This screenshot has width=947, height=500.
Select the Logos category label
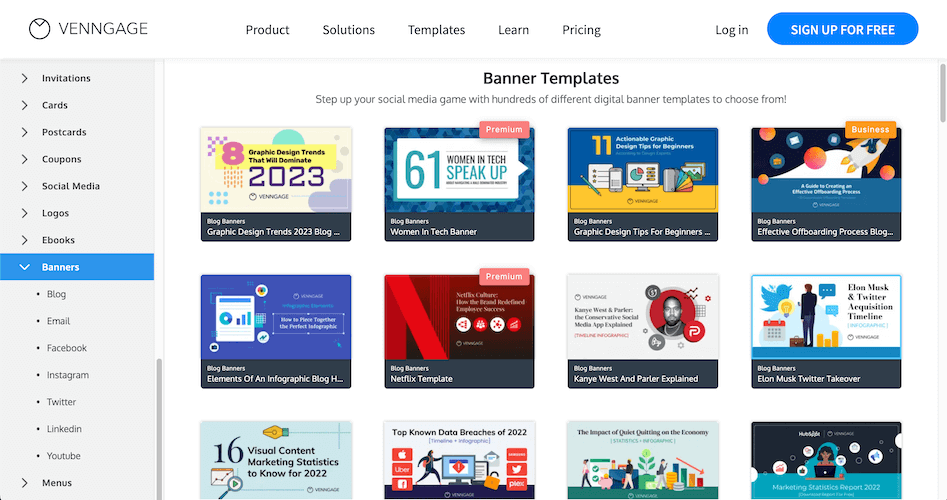point(55,213)
